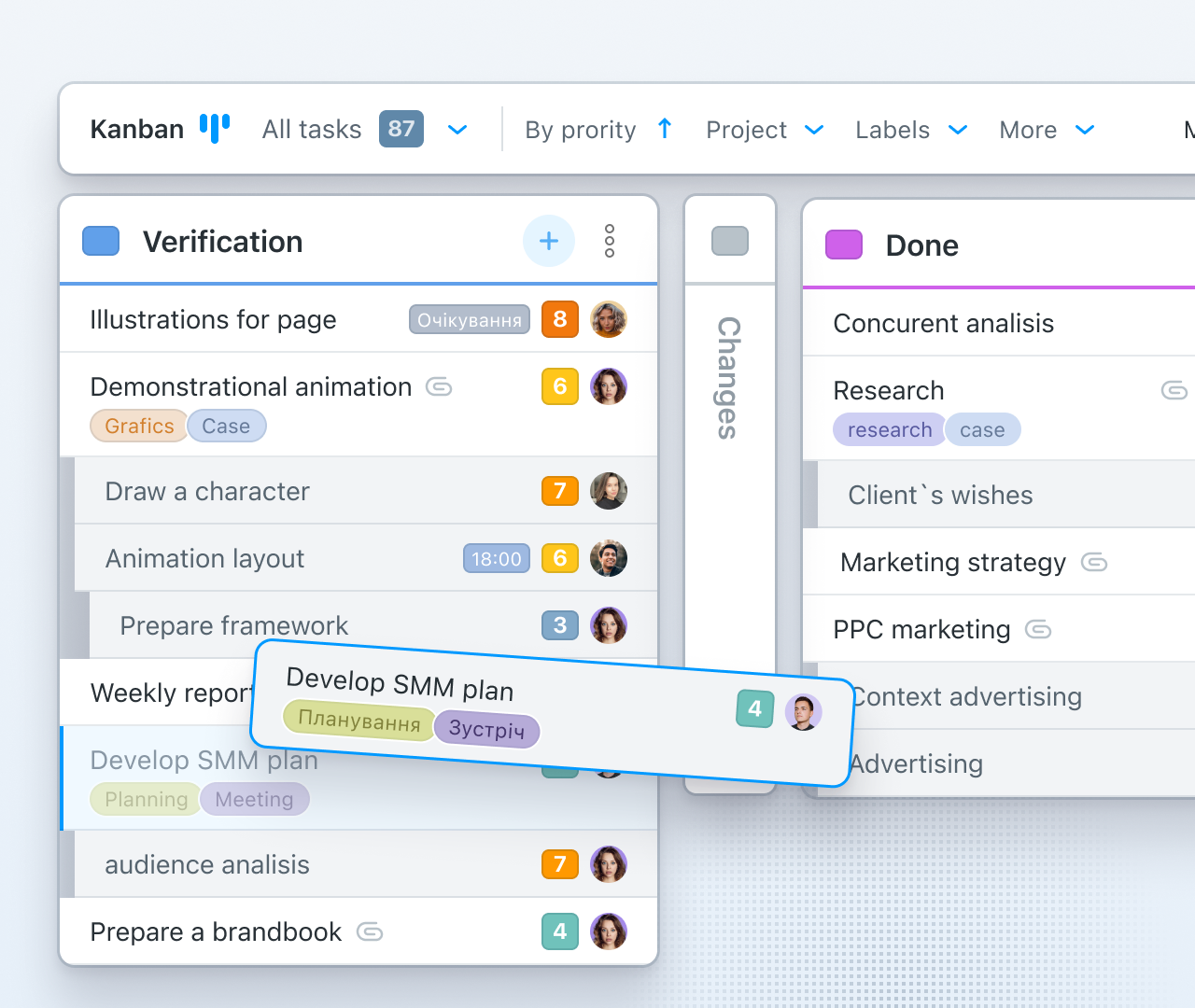
Task: Click the purple Done column color swatch
Action: pos(844,245)
